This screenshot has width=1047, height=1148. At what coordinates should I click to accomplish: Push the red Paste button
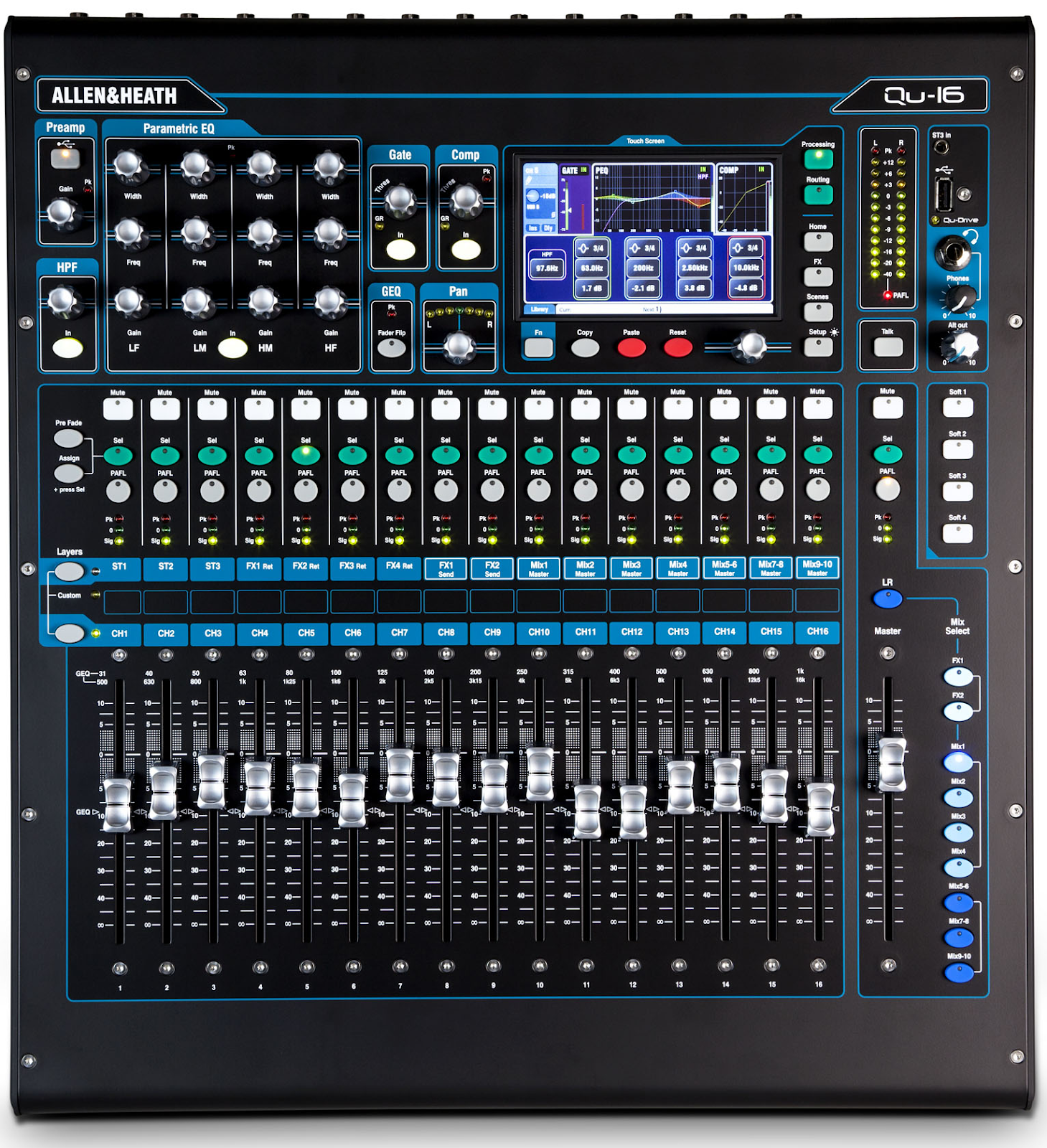[x=632, y=348]
